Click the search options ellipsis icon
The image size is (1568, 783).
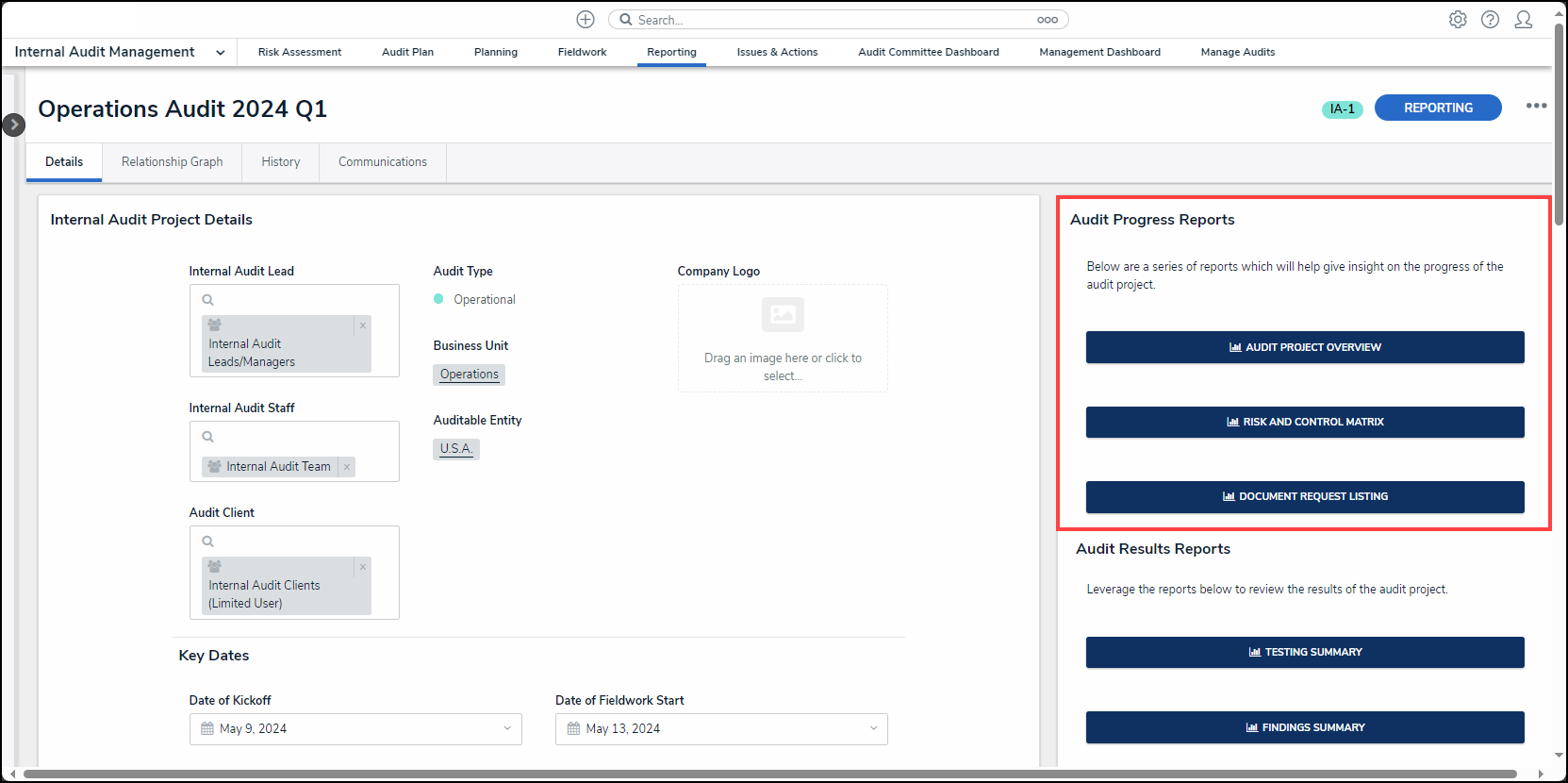1048,20
